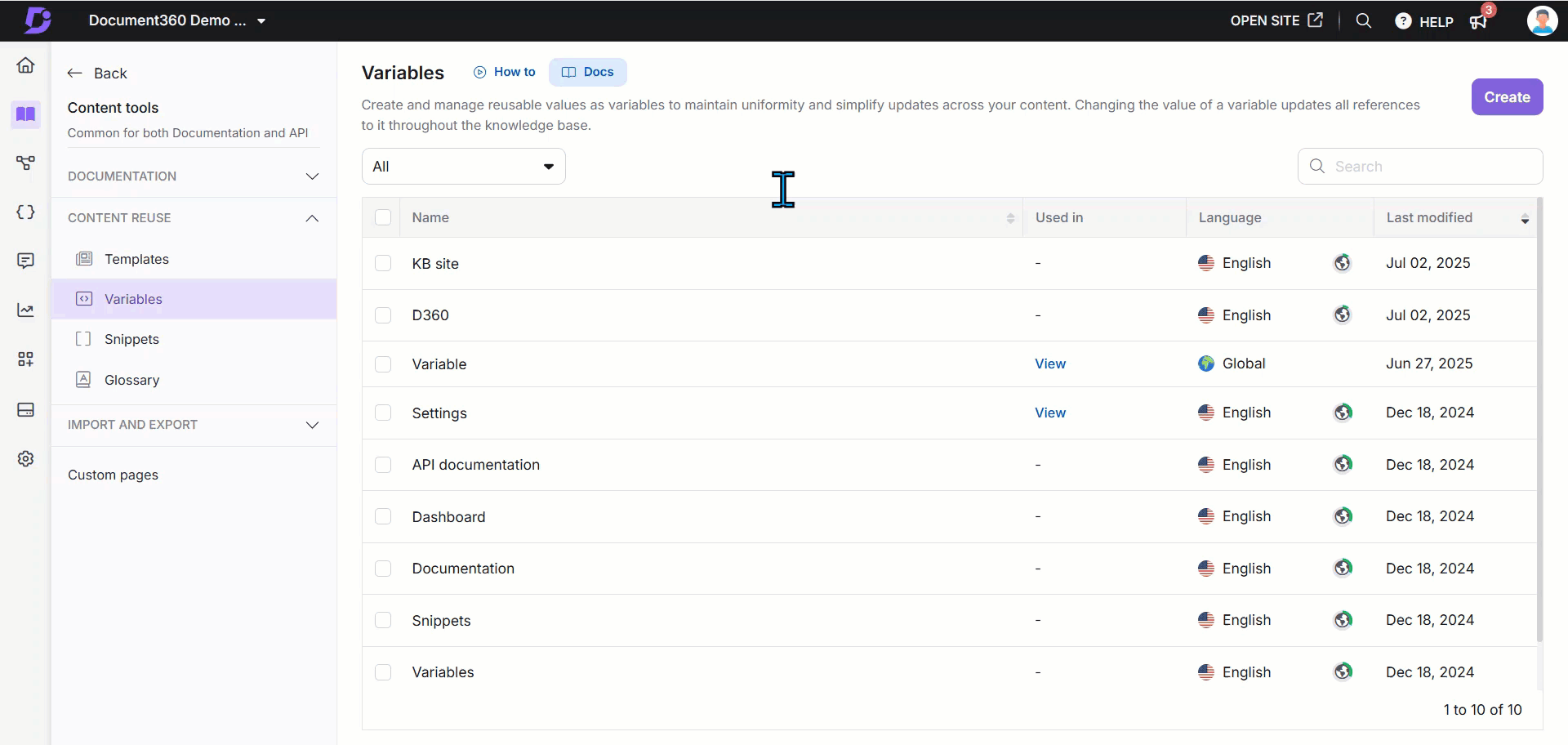Click the external-link icon beside OPEN SITE
The height and width of the screenshot is (745, 1568).
click(1315, 20)
